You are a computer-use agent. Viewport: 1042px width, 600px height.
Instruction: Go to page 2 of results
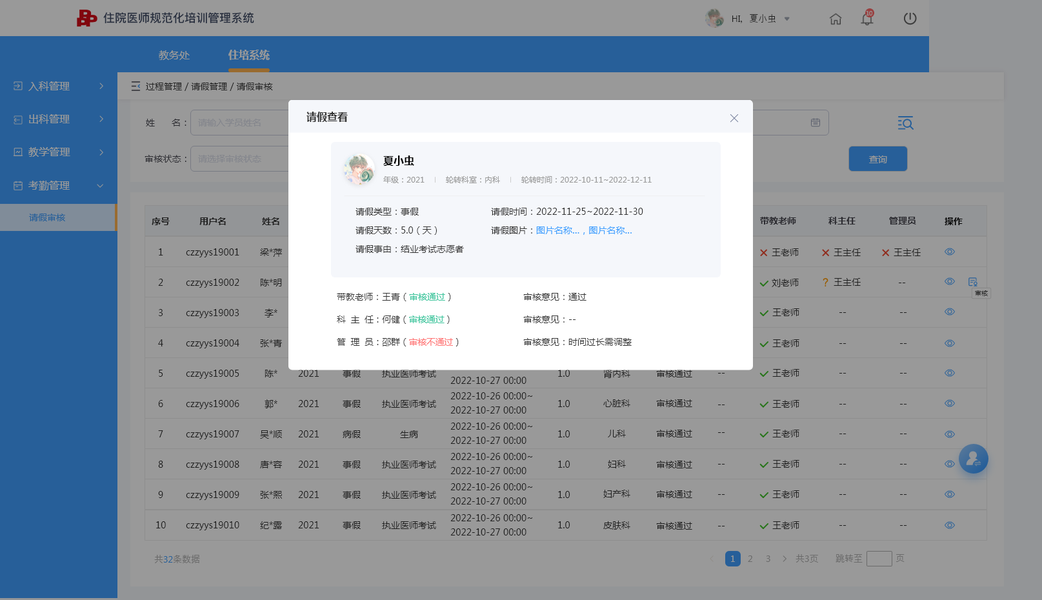point(750,559)
